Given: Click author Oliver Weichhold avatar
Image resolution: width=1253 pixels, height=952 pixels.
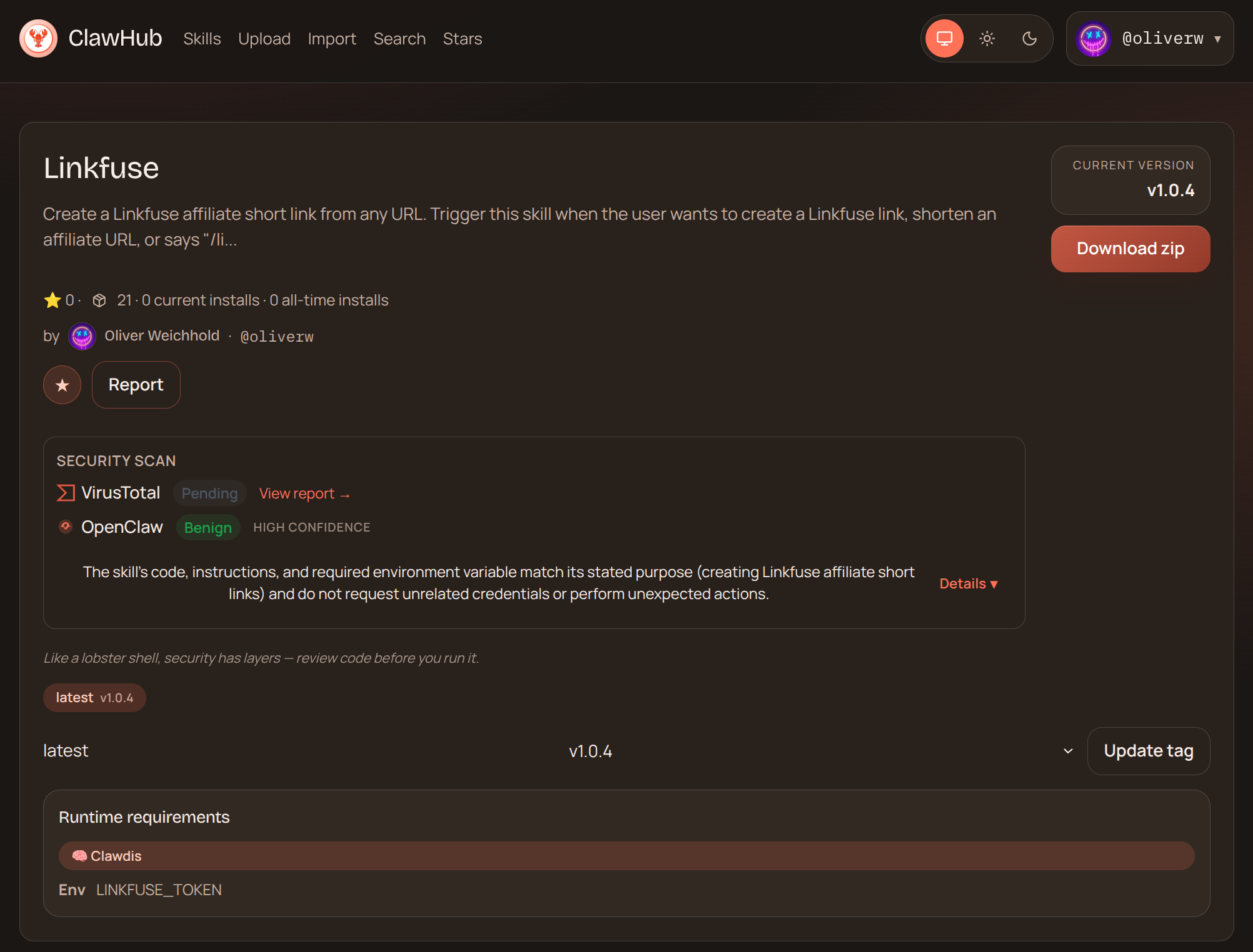Looking at the screenshot, I should [x=82, y=336].
